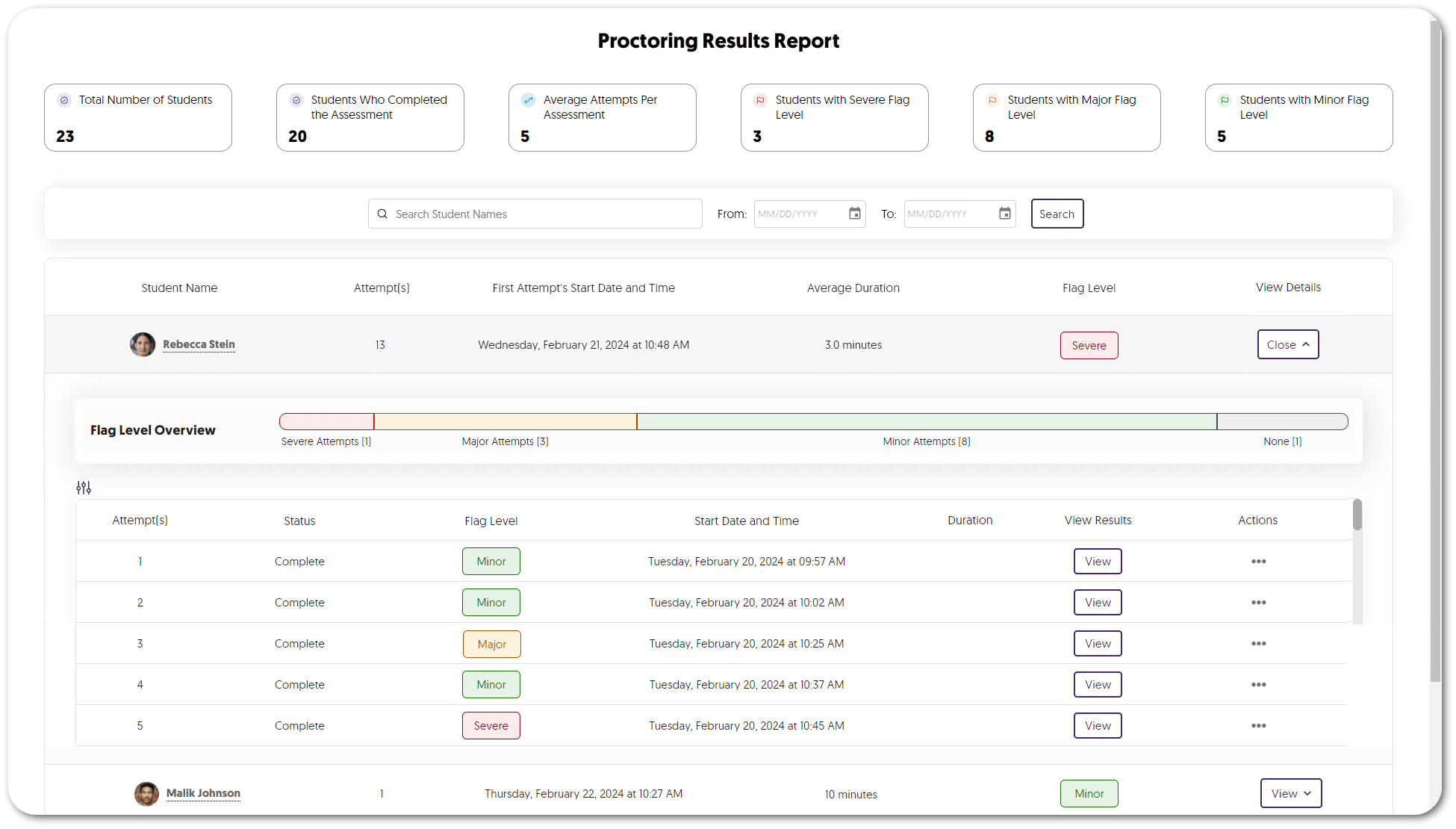The height and width of the screenshot is (829, 1456).
Task: Open Malik Johnson's student link
Action: click(202, 794)
